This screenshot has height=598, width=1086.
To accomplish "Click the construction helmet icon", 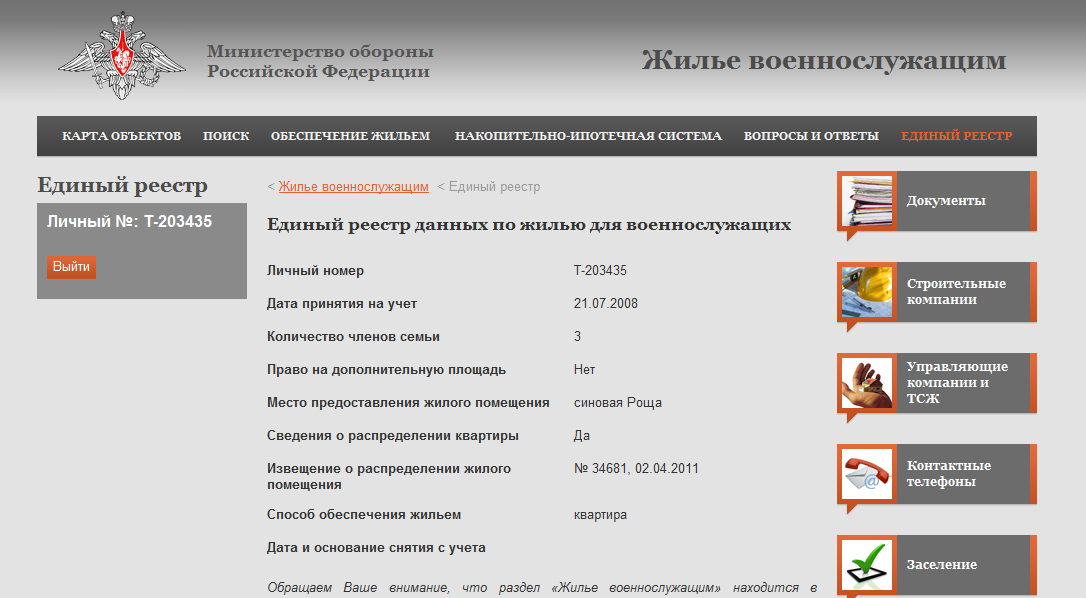I will (867, 292).
